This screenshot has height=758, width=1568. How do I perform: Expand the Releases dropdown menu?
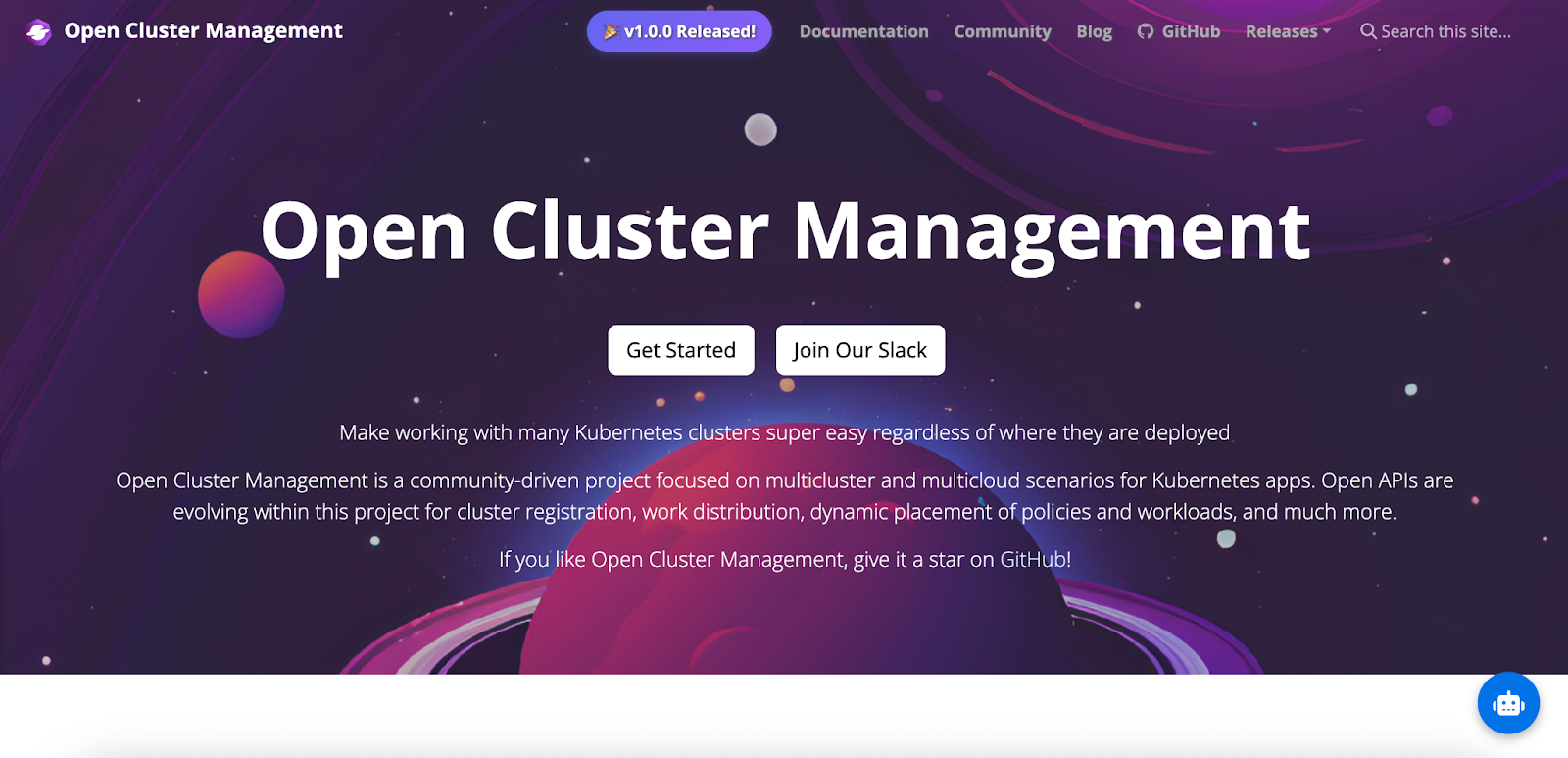1288,31
